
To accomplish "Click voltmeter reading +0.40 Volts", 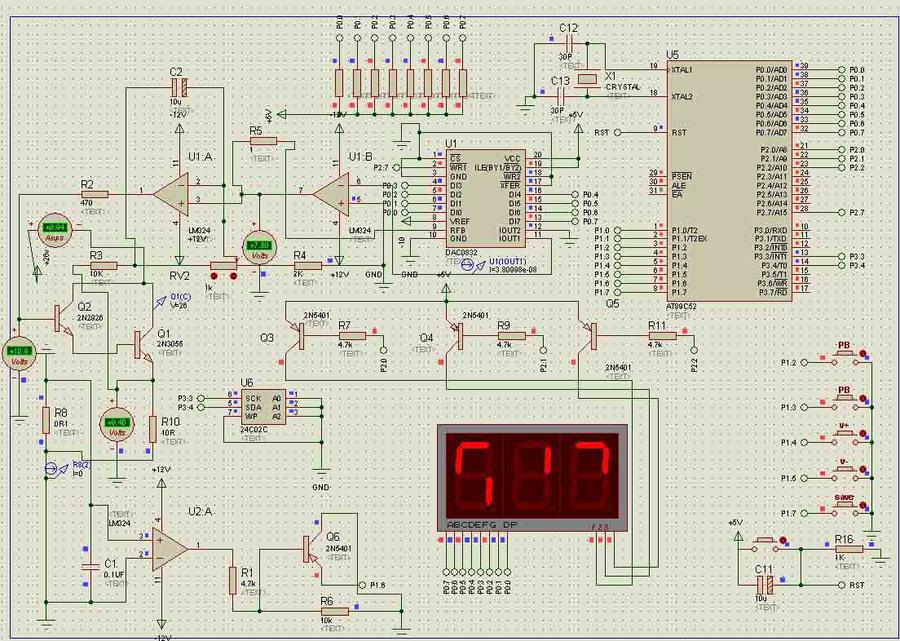I will tap(117, 424).
